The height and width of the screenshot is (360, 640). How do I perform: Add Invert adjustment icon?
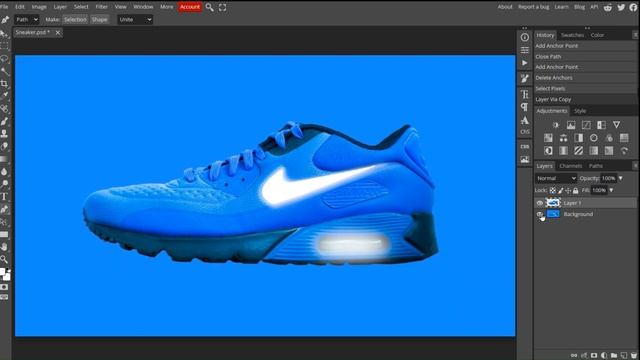pyautogui.click(x=548, y=151)
